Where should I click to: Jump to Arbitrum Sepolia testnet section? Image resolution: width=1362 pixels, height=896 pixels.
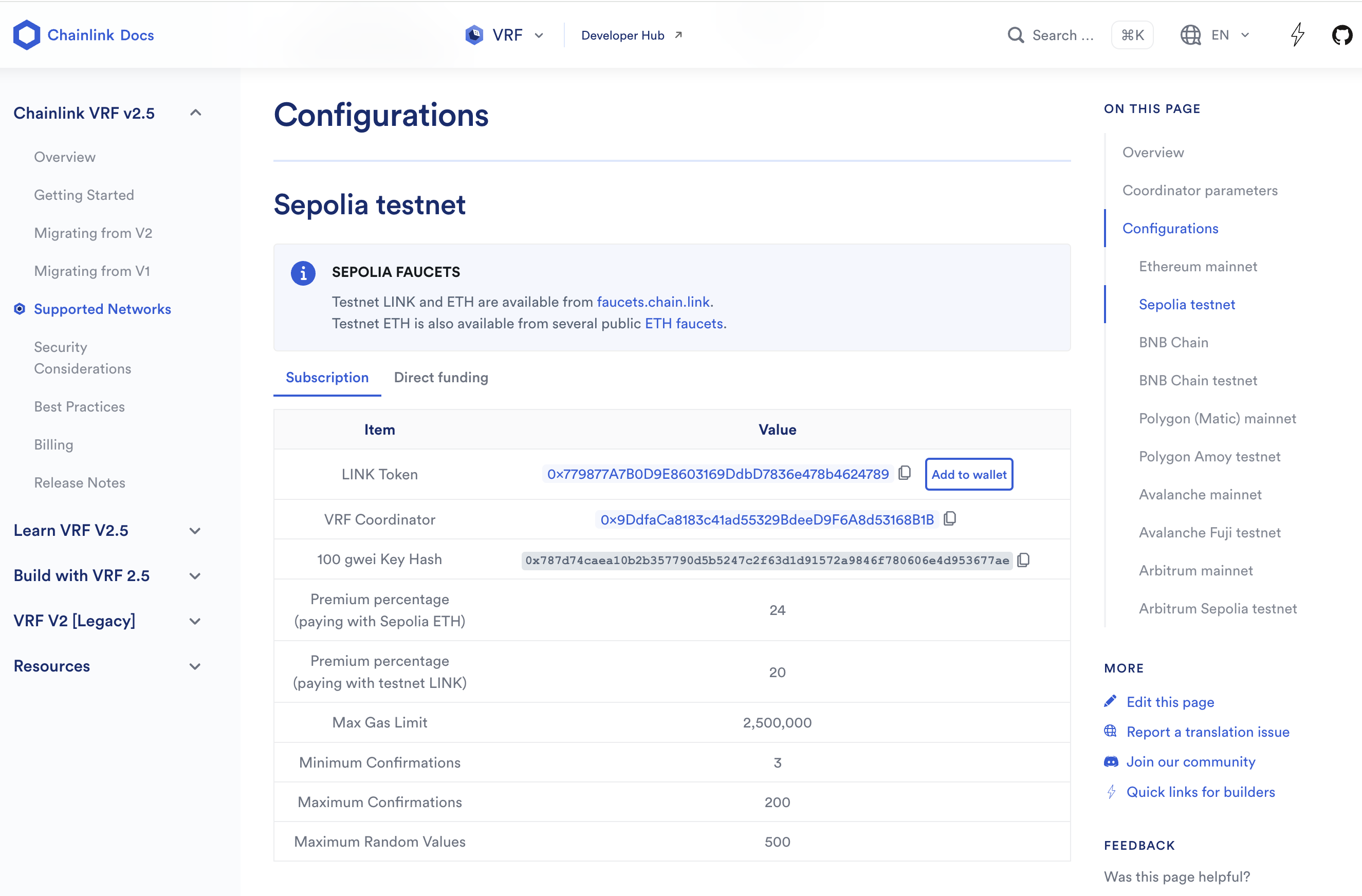1218,608
